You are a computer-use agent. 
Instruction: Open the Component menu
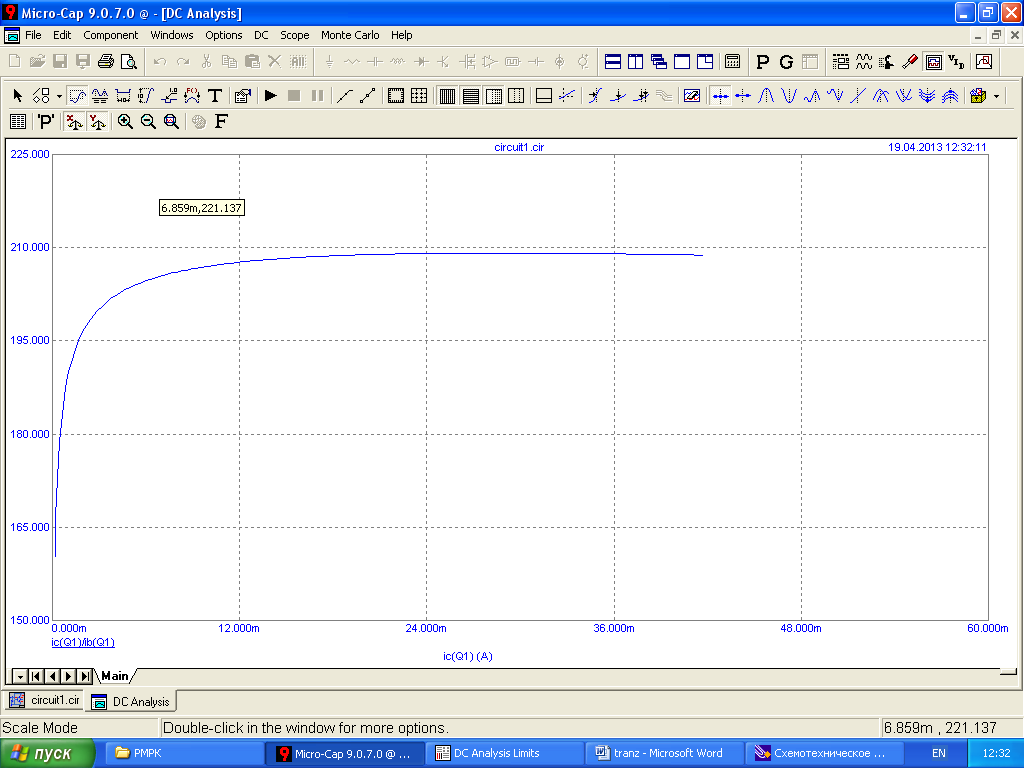coord(110,35)
